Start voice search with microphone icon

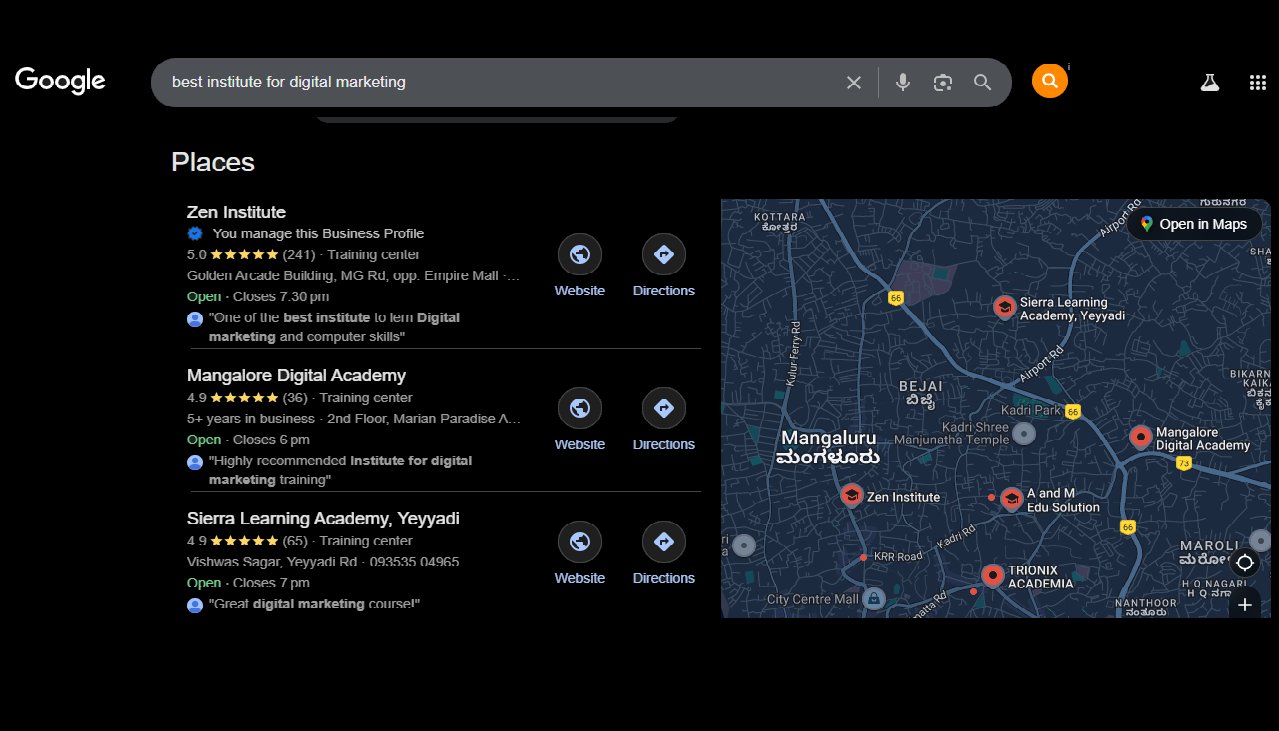pos(902,83)
